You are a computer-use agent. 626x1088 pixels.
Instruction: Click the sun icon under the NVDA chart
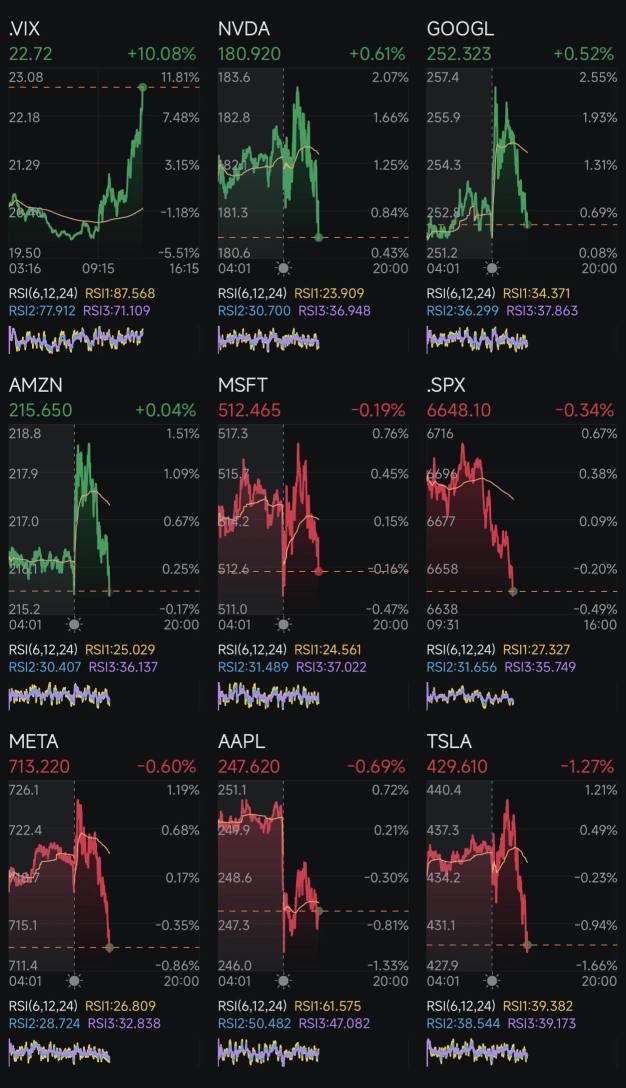coord(283,268)
